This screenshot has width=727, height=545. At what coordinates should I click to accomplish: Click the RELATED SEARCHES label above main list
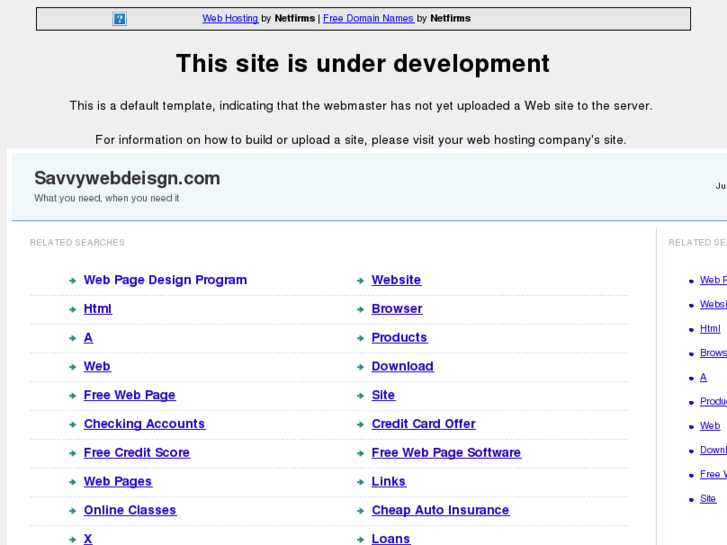point(77,242)
